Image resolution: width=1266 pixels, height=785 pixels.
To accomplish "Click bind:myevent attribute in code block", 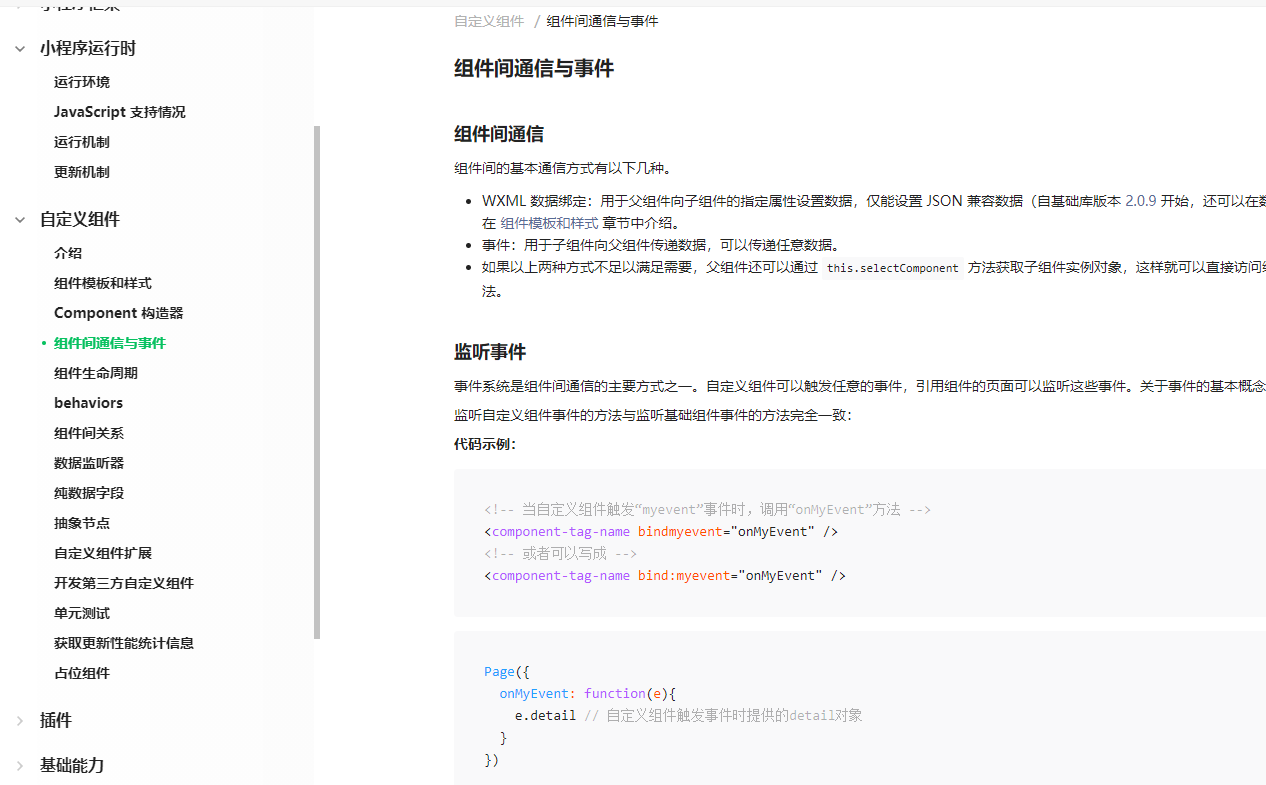I will [684, 575].
